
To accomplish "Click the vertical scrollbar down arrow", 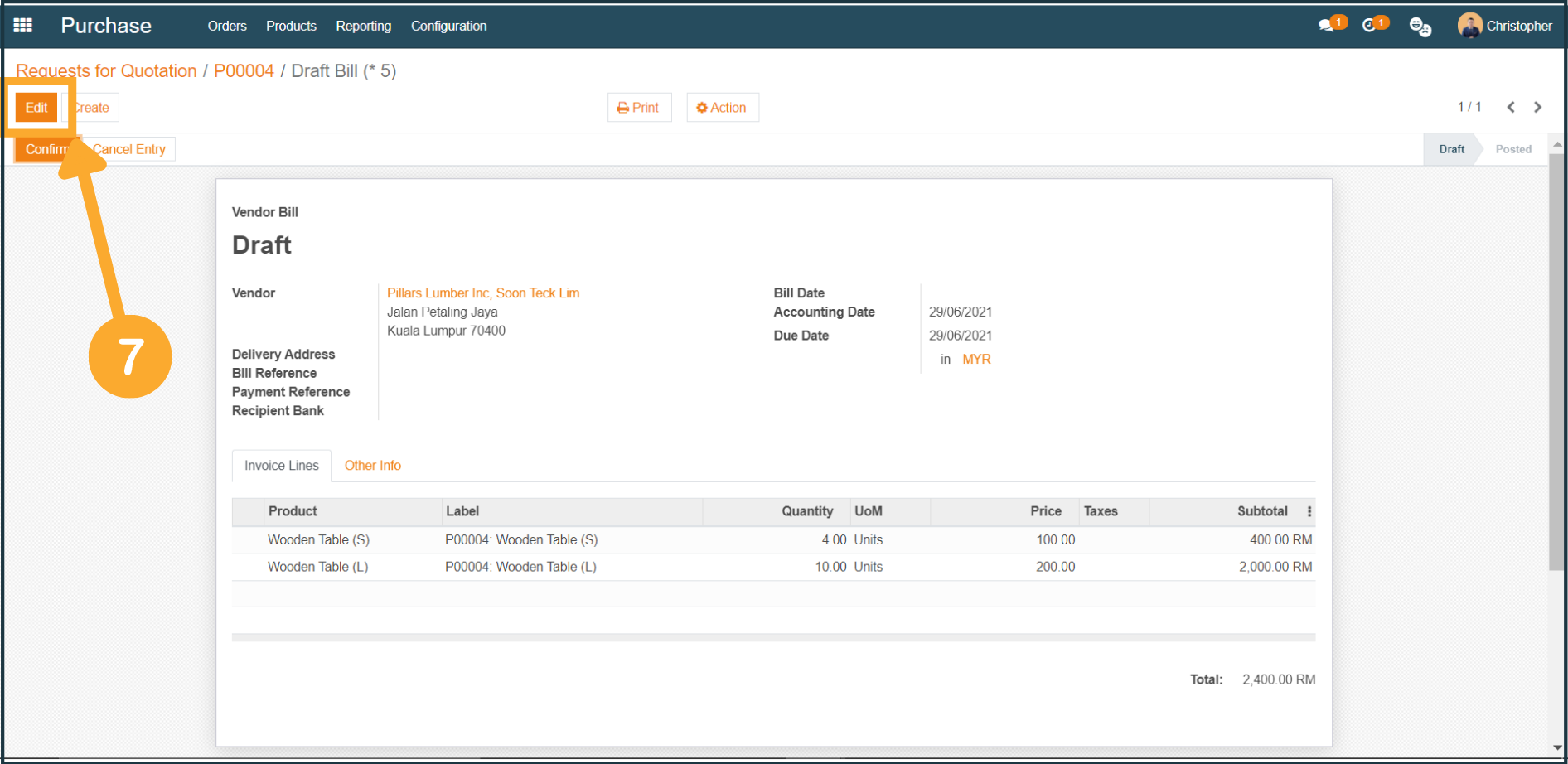I will click(1557, 747).
